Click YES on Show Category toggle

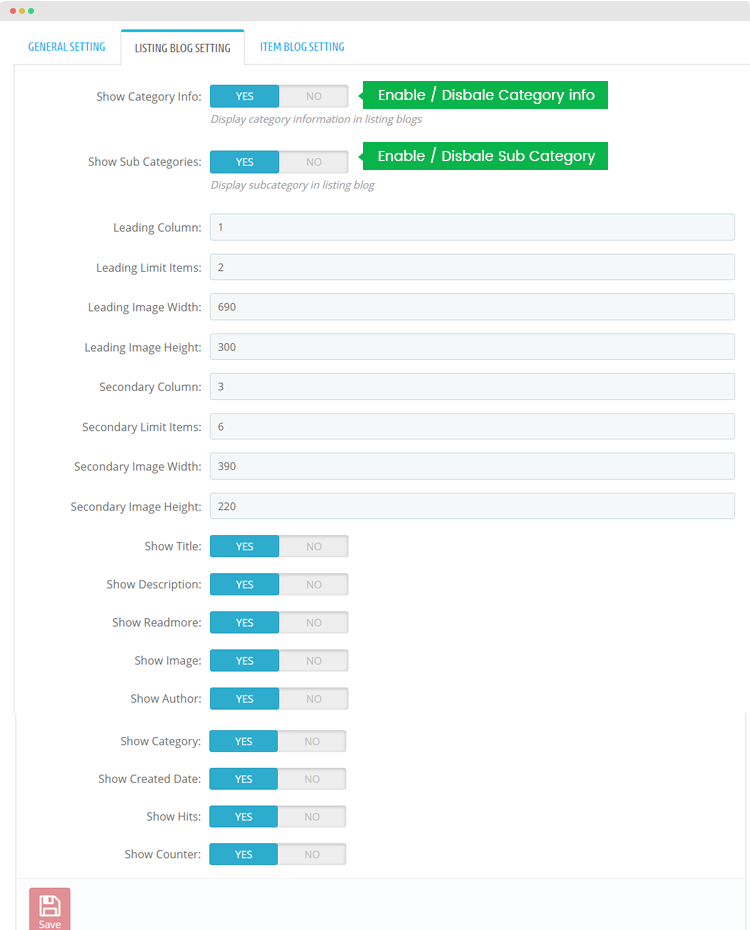pos(243,741)
